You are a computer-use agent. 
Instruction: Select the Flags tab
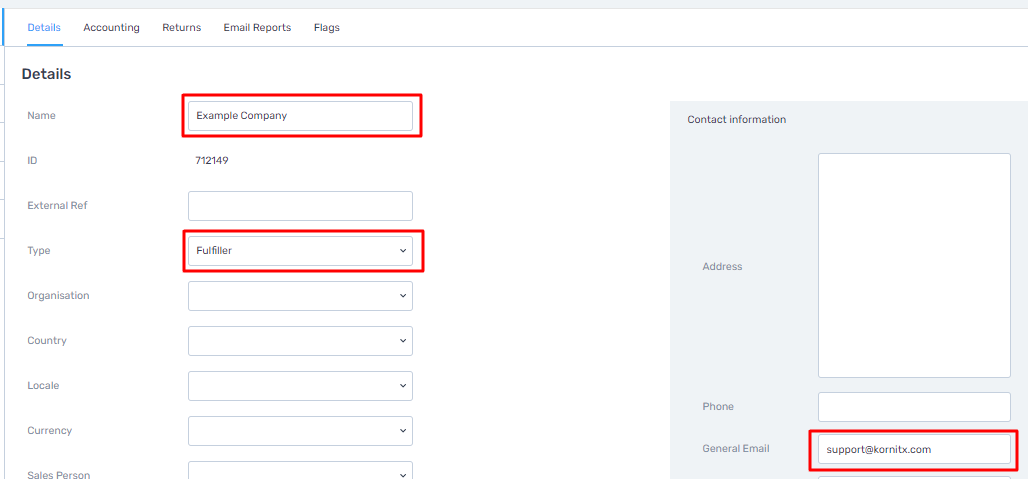pyautogui.click(x=326, y=28)
